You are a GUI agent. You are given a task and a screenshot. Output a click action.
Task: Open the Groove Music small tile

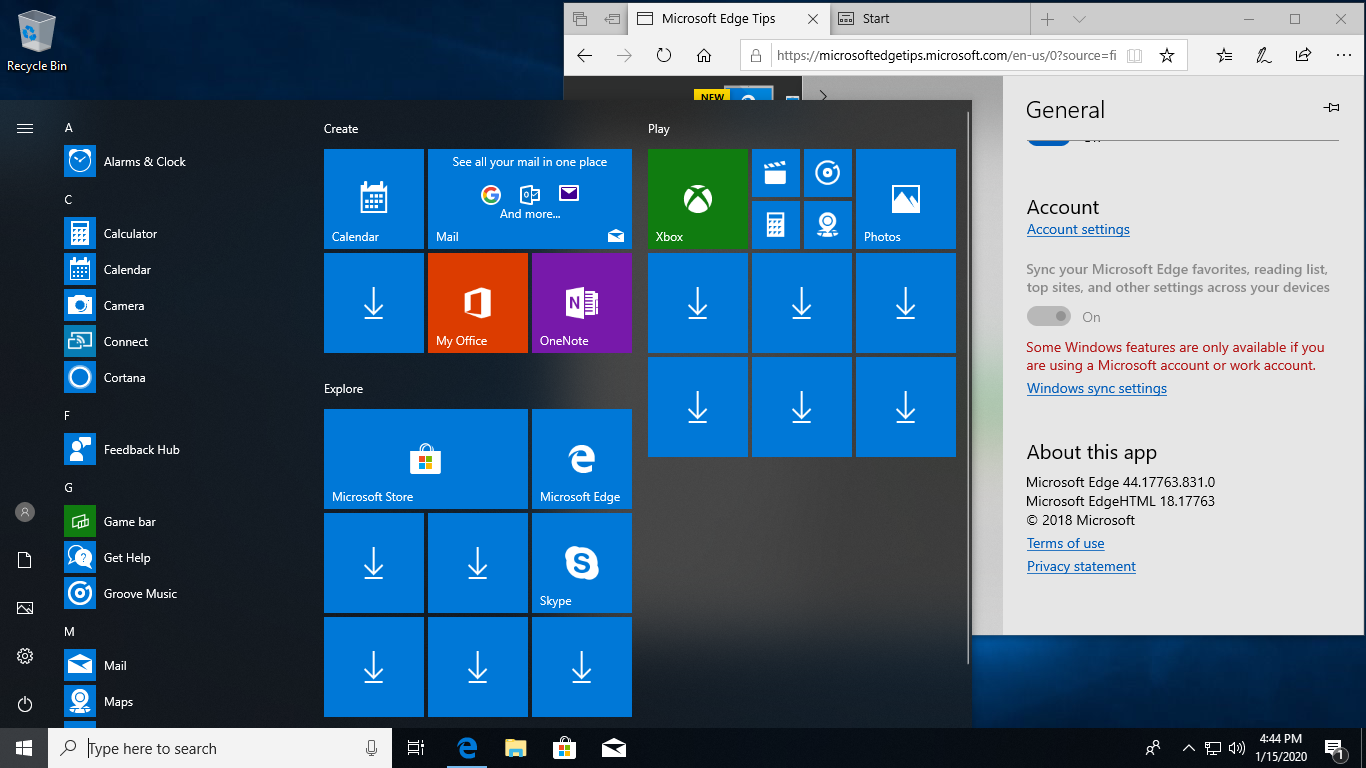(828, 173)
